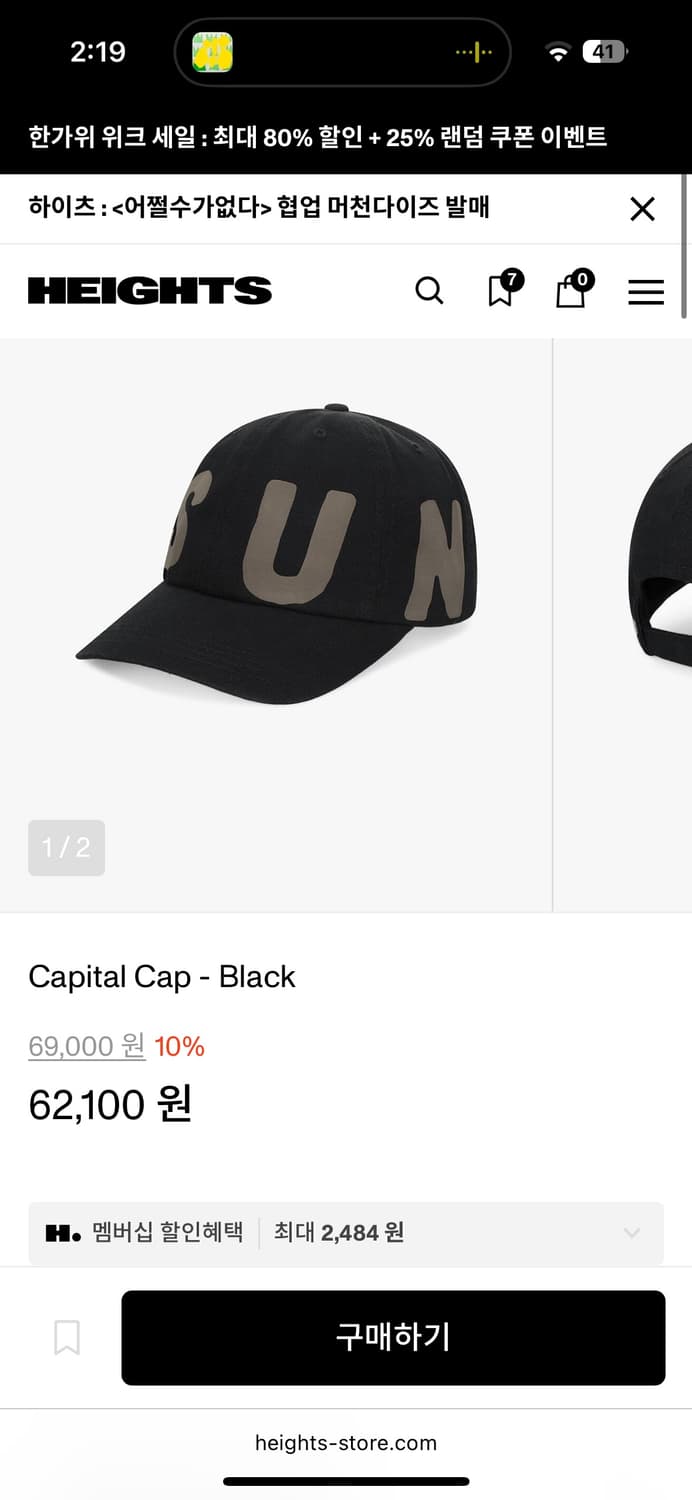Toggle bookmark for this cap

coord(67,1337)
